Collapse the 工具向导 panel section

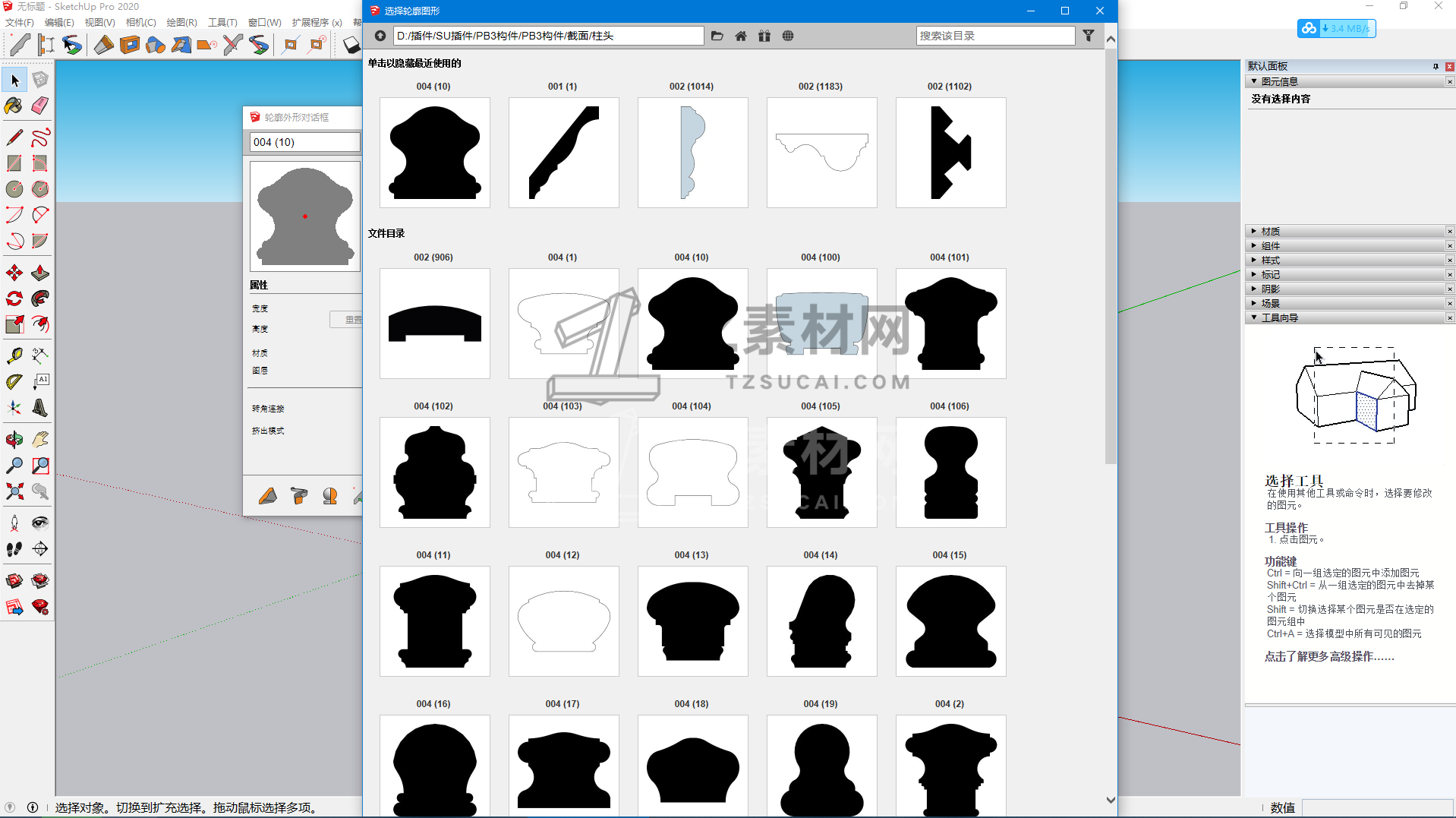point(1279,318)
